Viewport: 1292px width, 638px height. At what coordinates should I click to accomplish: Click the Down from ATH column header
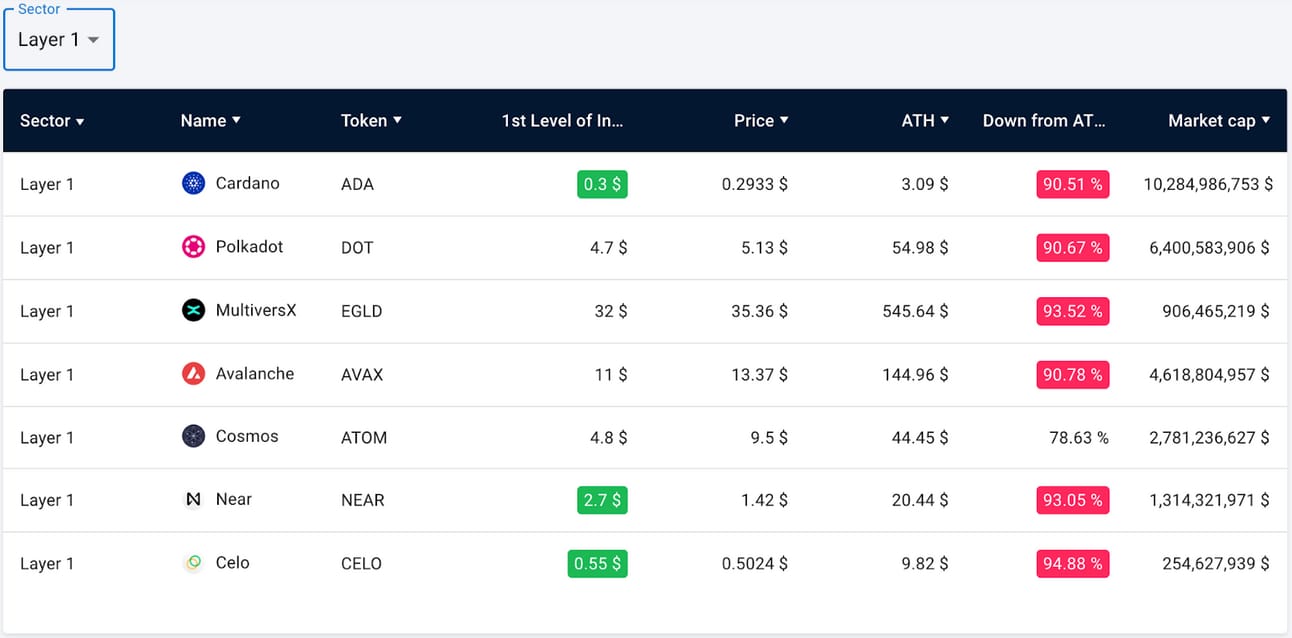[1044, 120]
